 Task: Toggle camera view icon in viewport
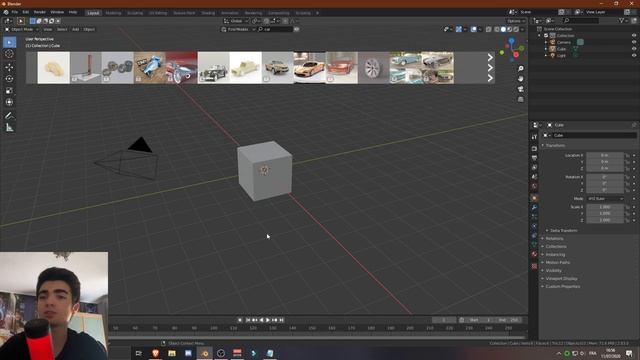click(x=520, y=89)
